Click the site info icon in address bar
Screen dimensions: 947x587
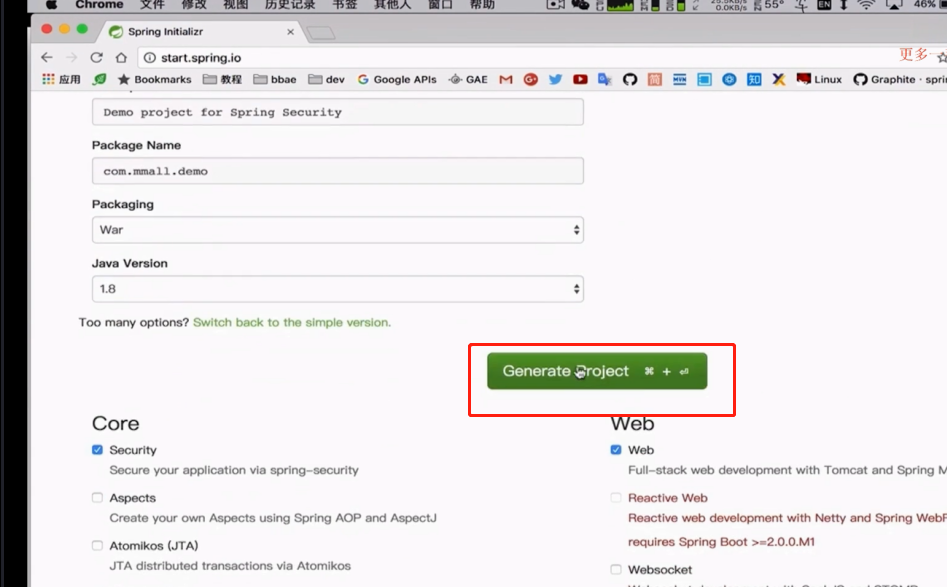click(x=150, y=57)
